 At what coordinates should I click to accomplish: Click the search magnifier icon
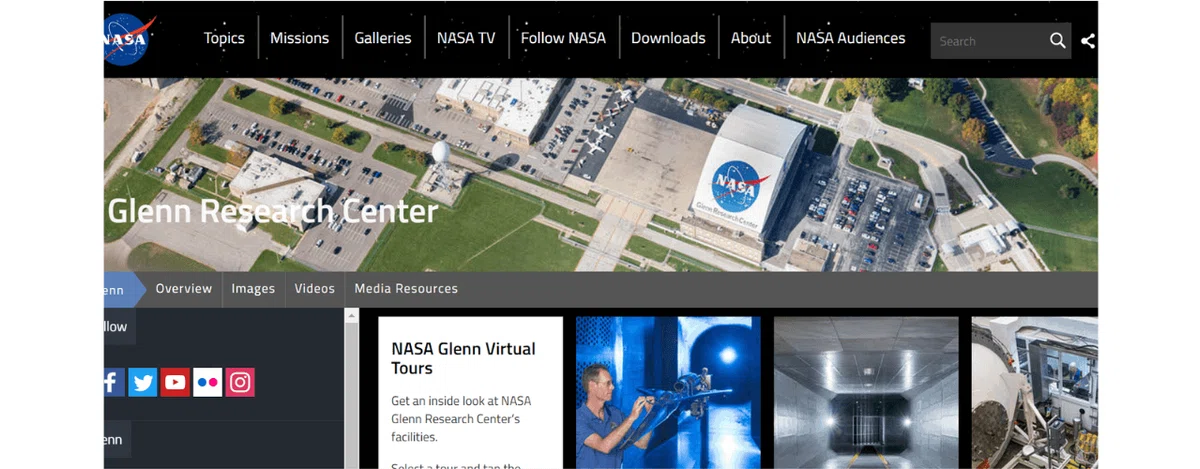[1057, 41]
